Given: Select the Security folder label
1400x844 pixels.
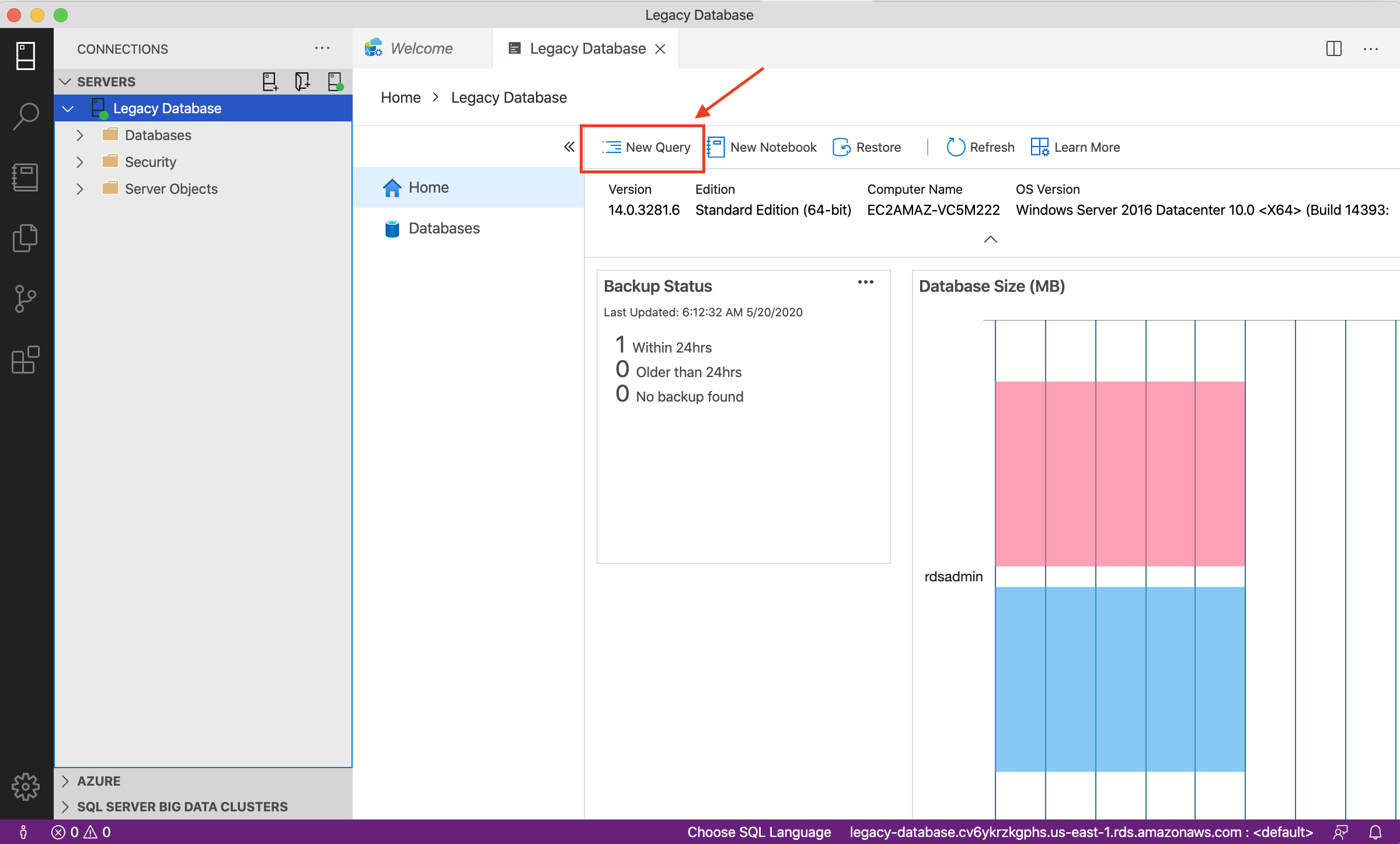Looking at the screenshot, I should 151,162.
